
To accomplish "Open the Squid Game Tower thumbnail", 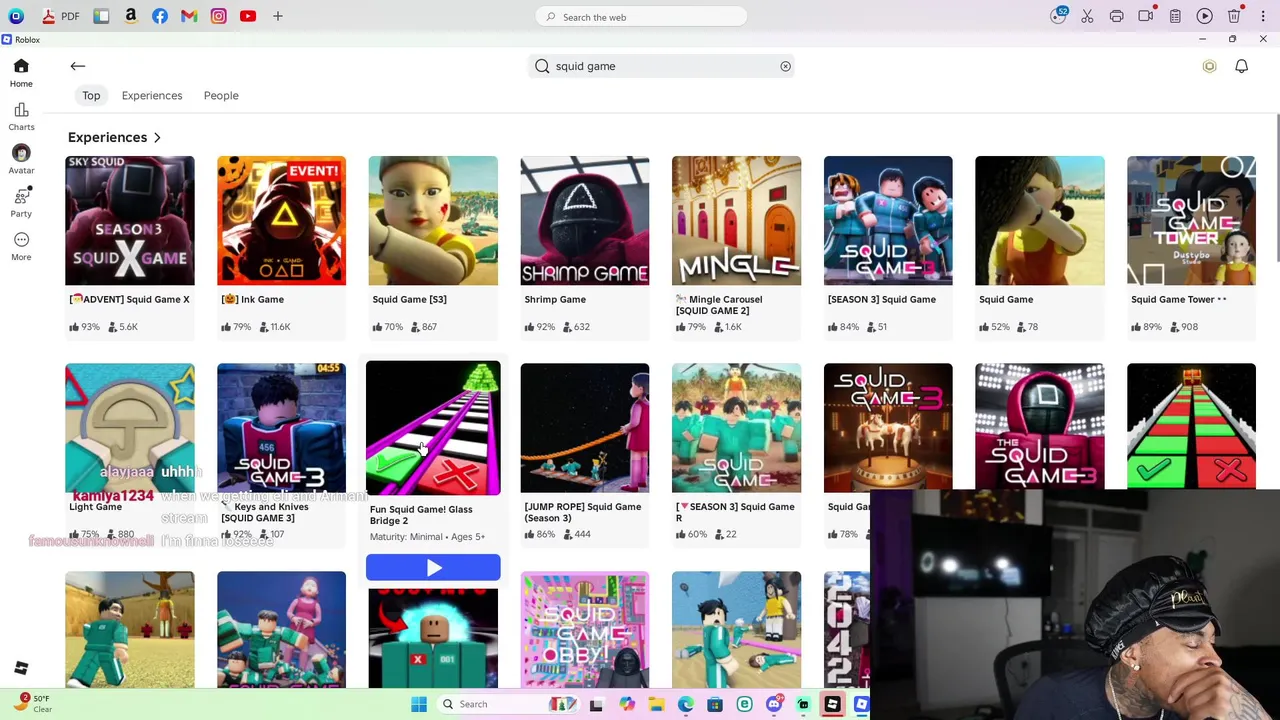I will click(1191, 220).
